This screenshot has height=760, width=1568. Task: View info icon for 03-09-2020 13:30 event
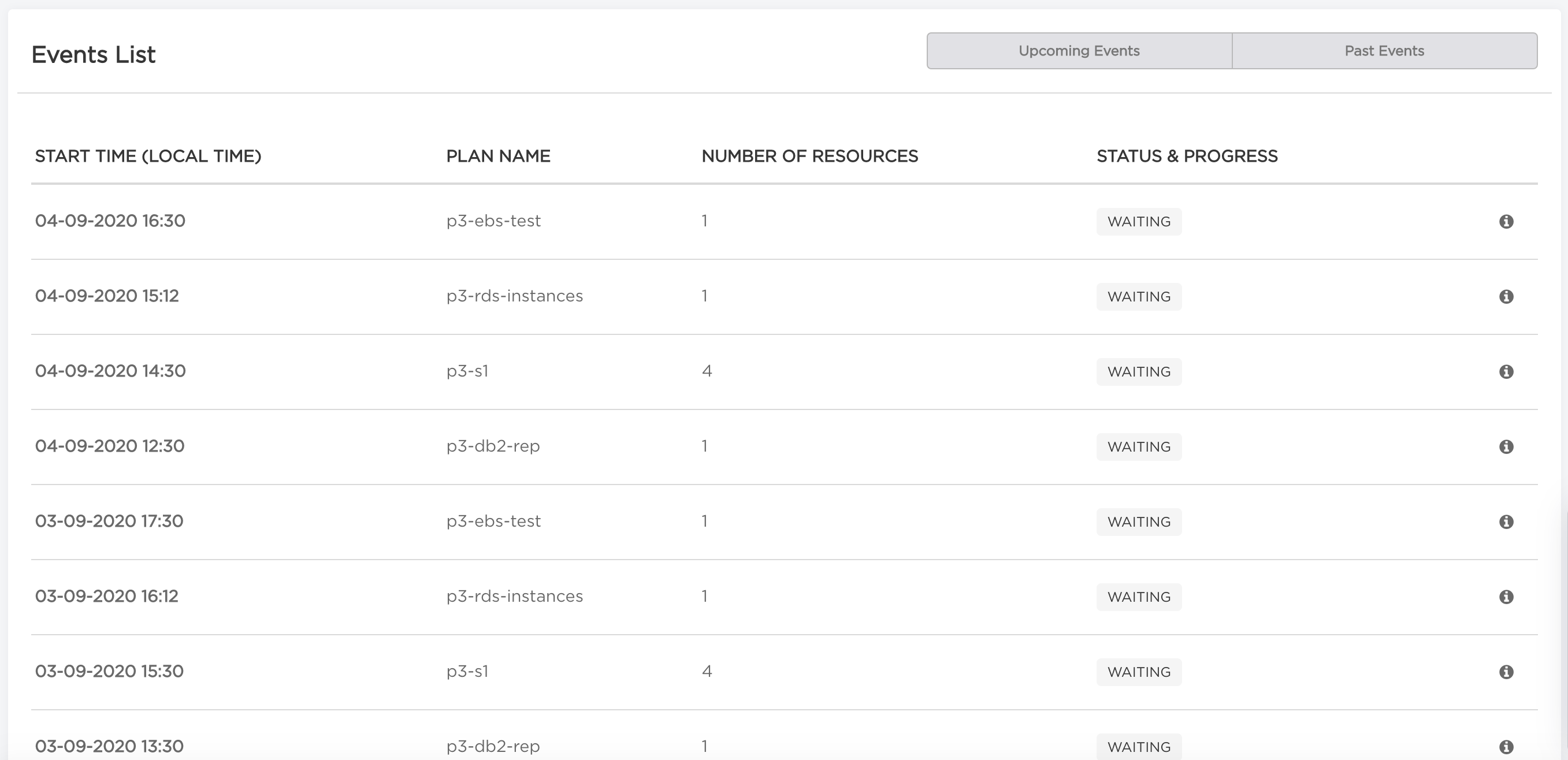[x=1506, y=747]
